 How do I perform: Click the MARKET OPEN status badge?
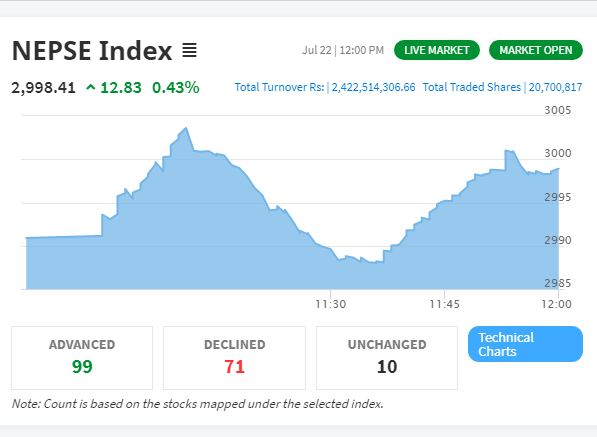pos(536,50)
